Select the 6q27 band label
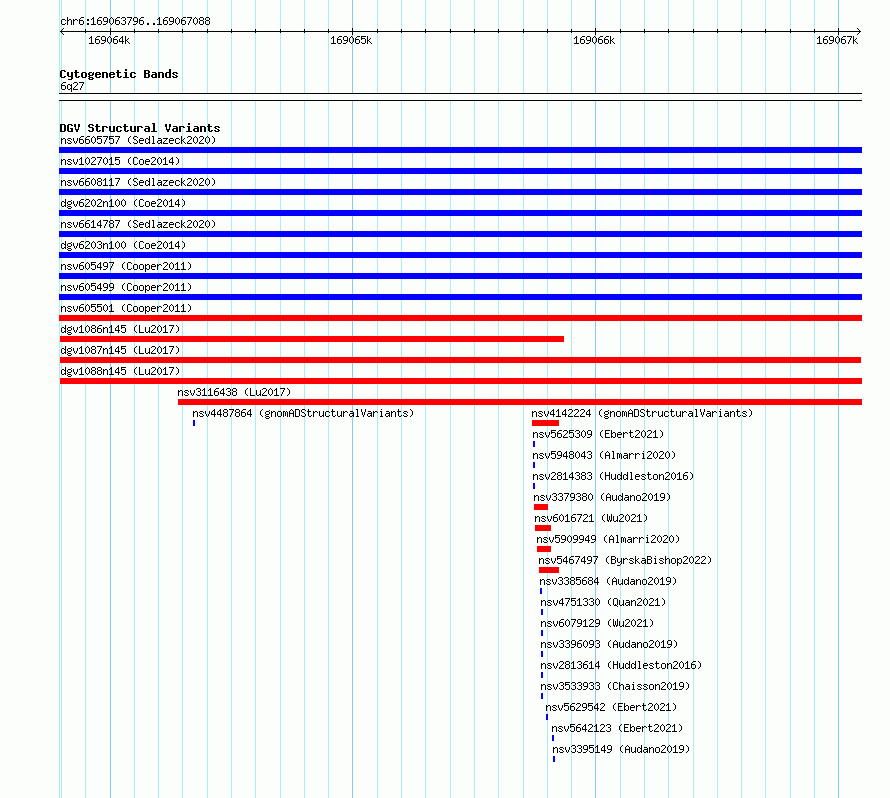Screen dimensions: 890x798 tap(72, 86)
